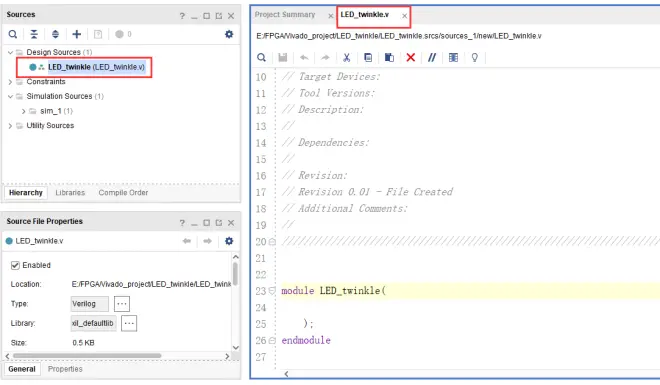Open language templates lightbulb
Image resolution: width=660 pixels, height=385 pixels.
(474, 58)
